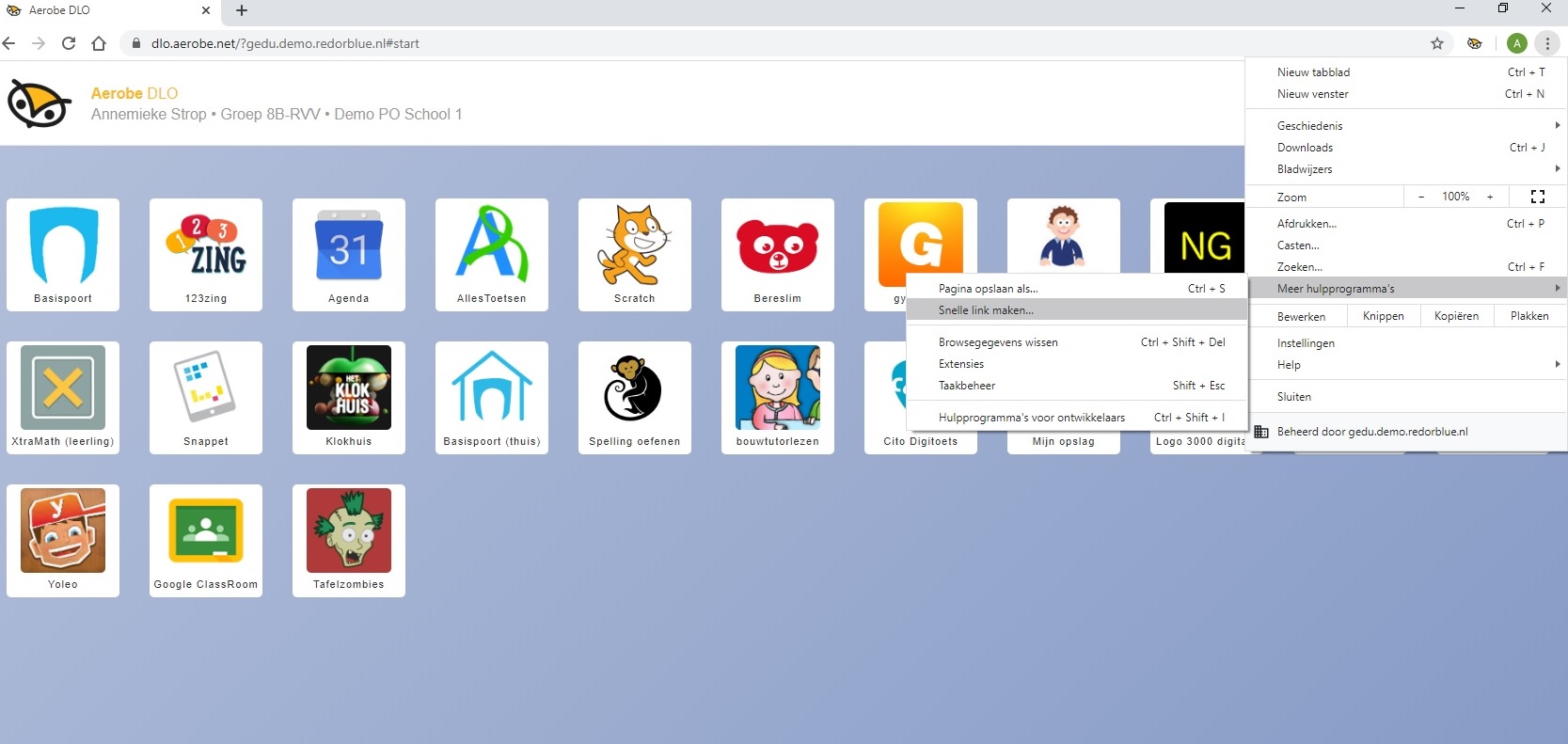The width and height of the screenshot is (1568, 744).
Task: Open the Klokhuis apple tile
Action: pyautogui.click(x=349, y=397)
